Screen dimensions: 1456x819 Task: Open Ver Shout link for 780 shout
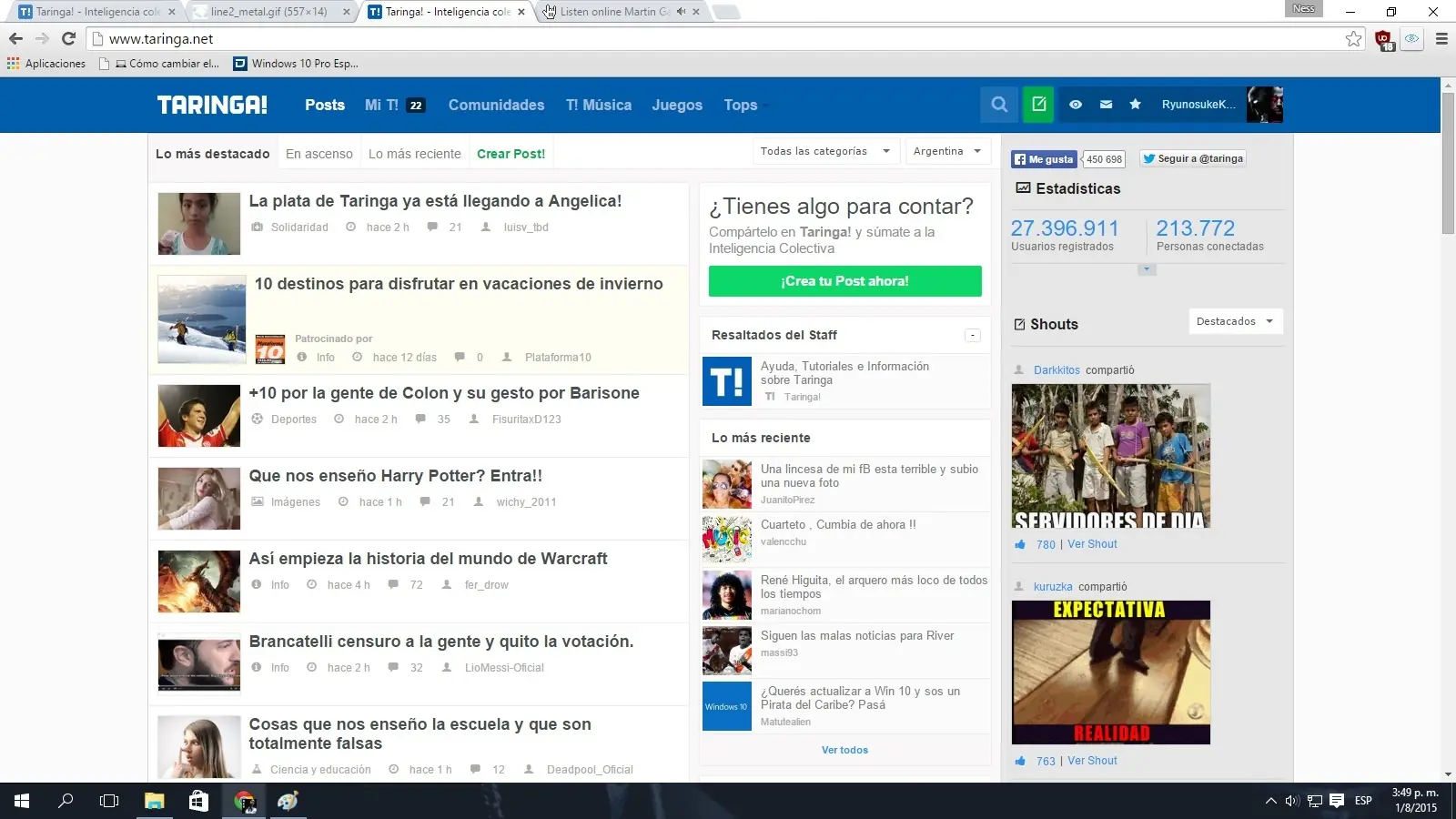[x=1092, y=544]
